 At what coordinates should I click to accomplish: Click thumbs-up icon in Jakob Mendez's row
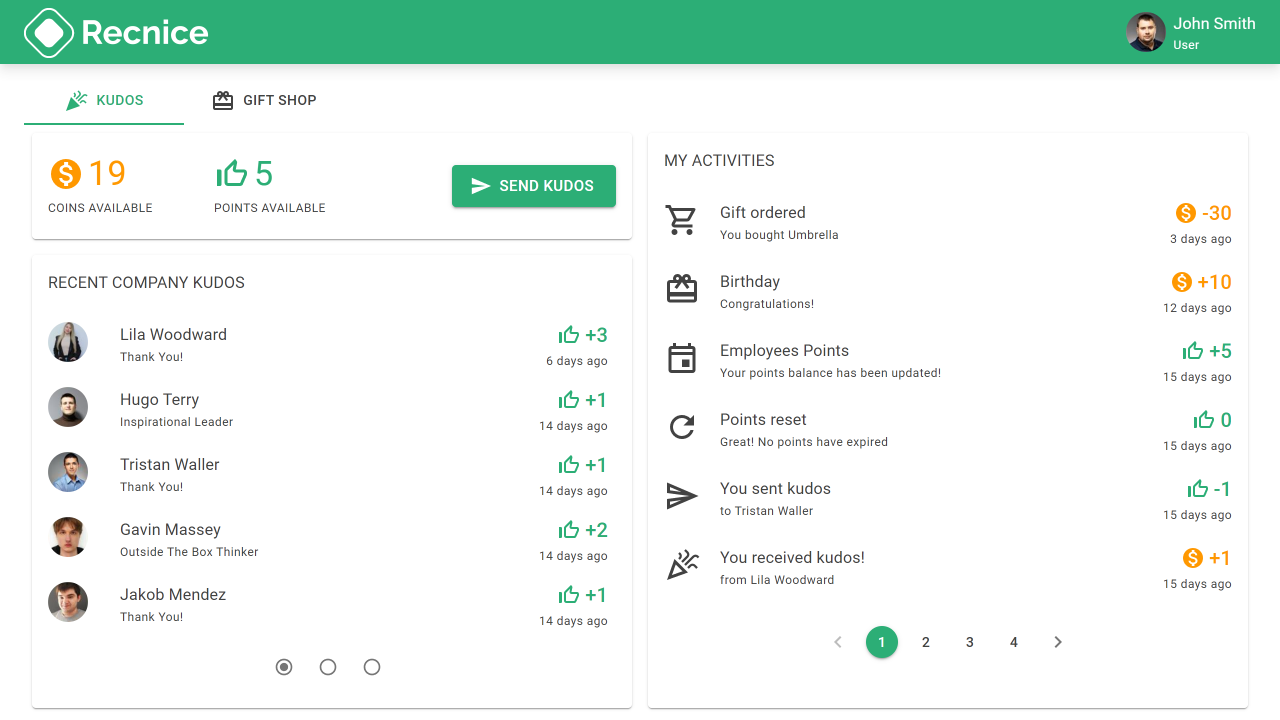click(569, 595)
